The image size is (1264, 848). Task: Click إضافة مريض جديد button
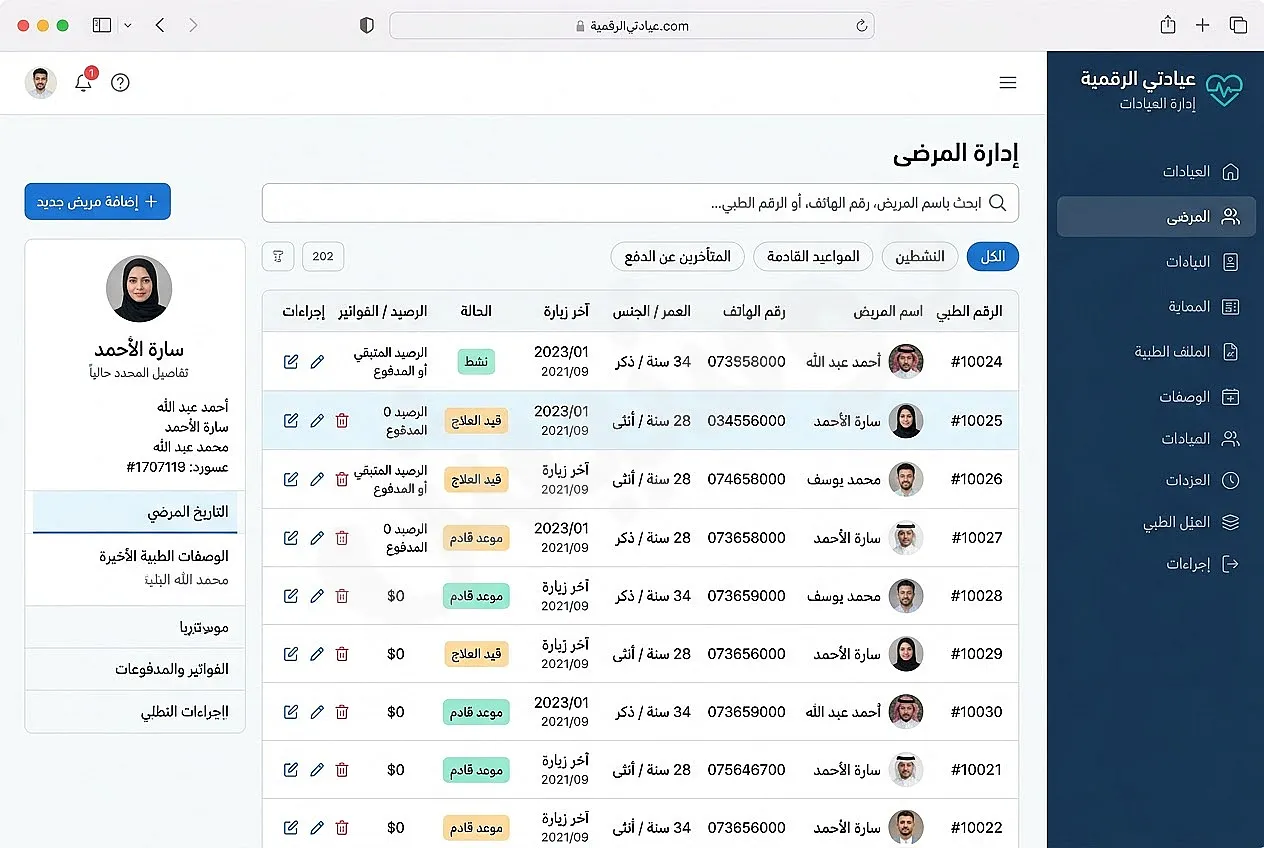98,202
